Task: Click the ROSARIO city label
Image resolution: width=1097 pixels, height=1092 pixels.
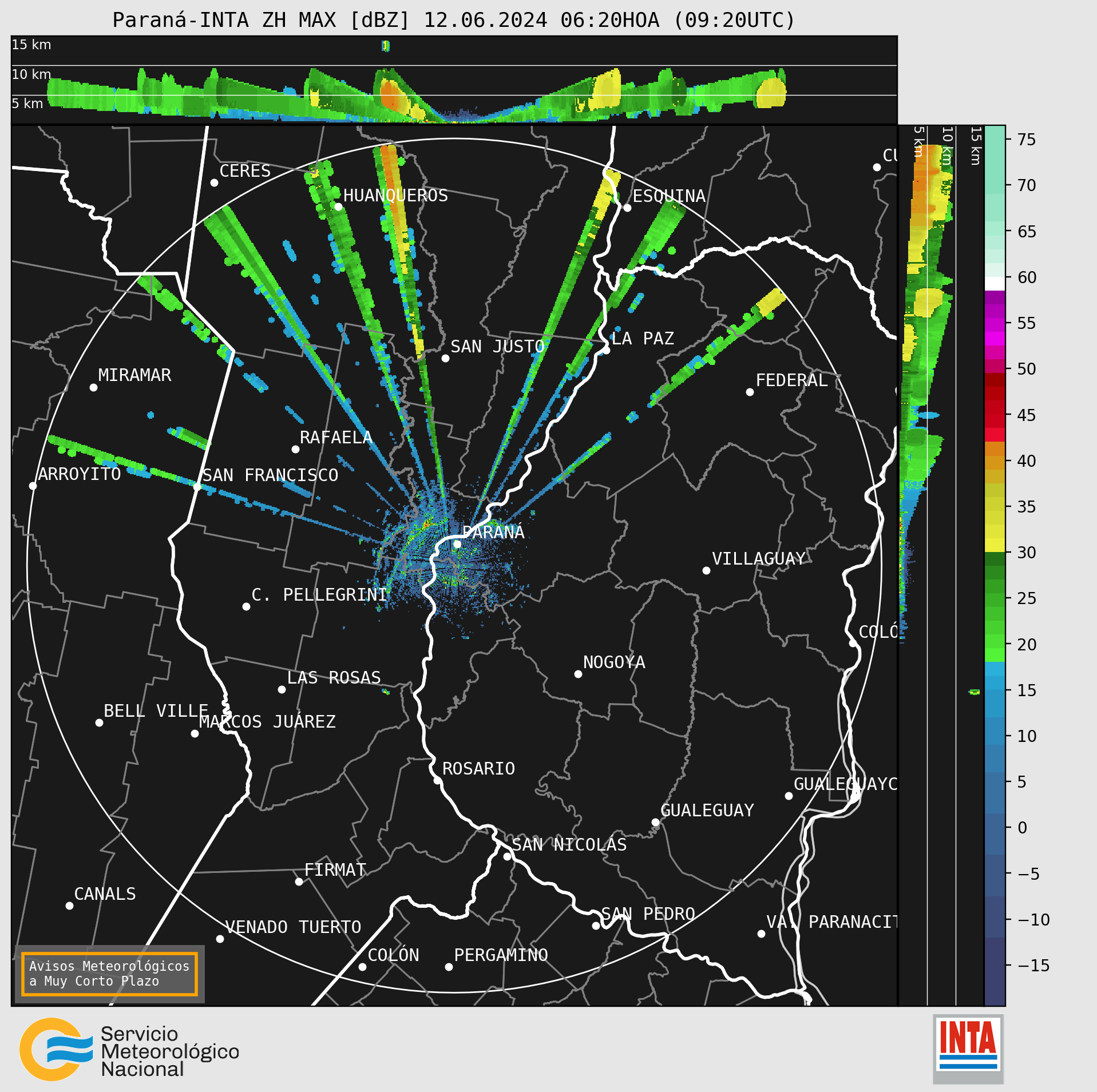Action: tap(478, 769)
